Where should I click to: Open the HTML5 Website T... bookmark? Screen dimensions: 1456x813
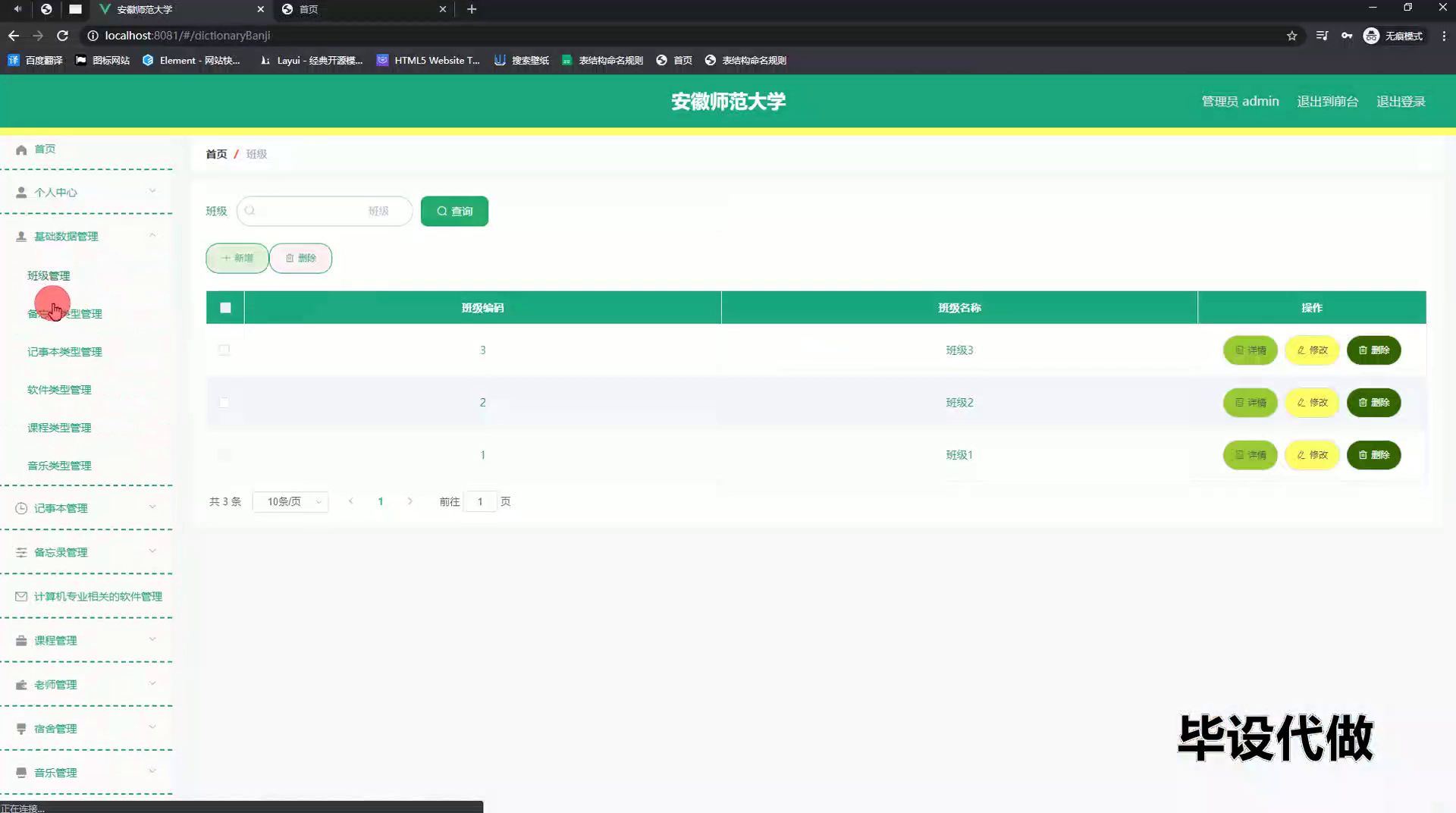(x=428, y=60)
